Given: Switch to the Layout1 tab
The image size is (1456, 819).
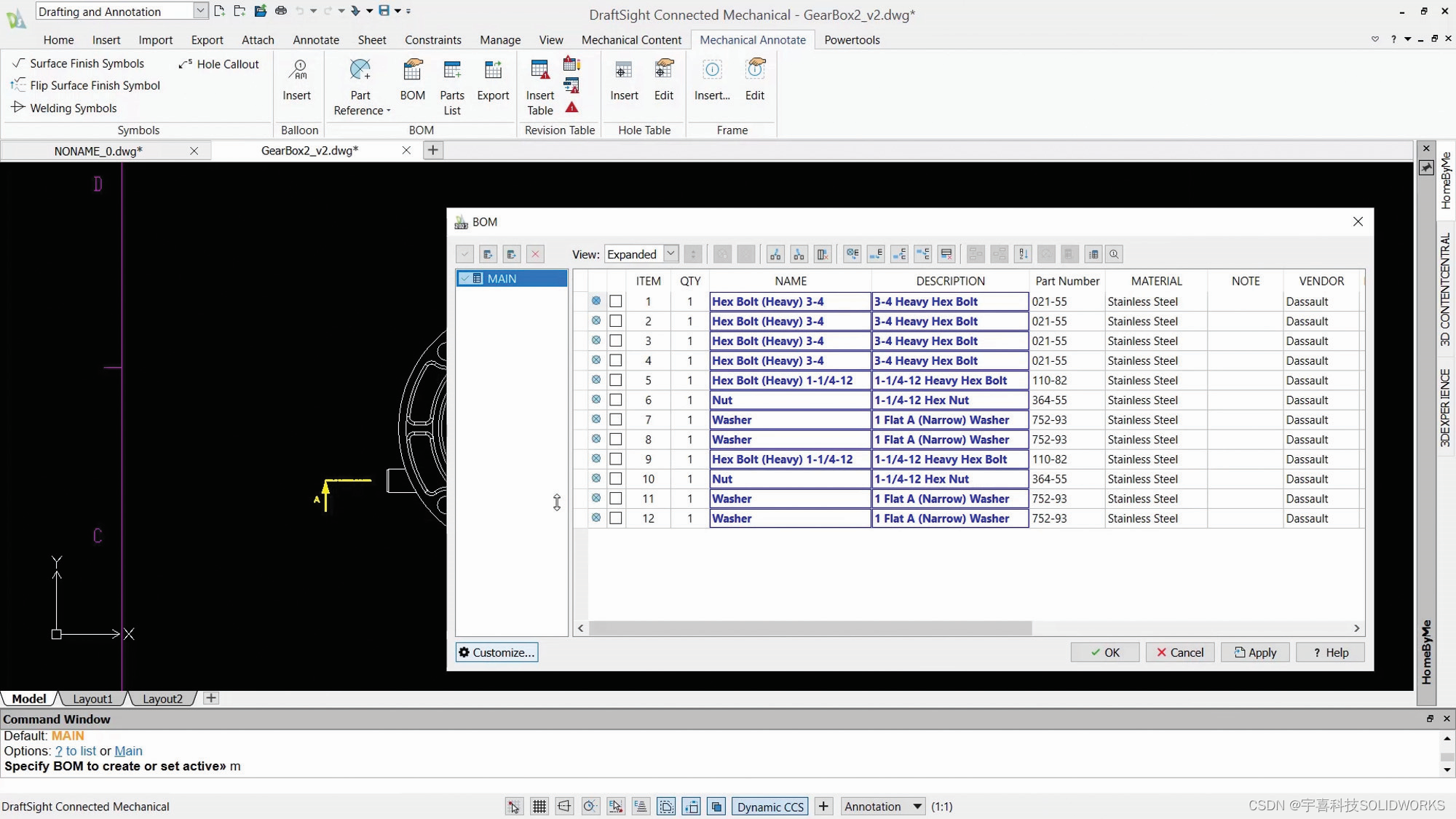Looking at the screenshot, I should 92,698.
